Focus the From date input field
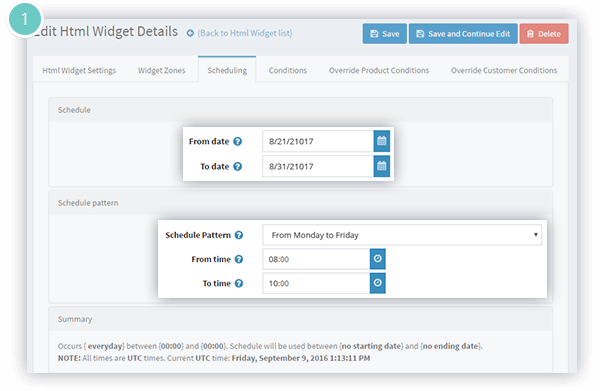This screenshot has width=600, height=391. tap(318, 141)
